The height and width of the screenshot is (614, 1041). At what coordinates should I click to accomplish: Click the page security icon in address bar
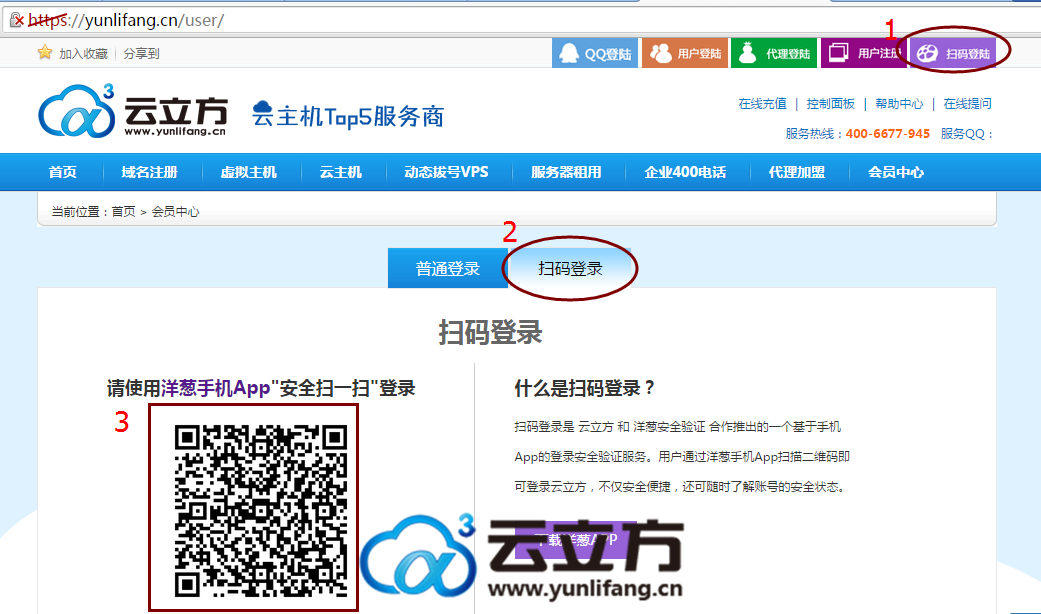tap(16, 20)
